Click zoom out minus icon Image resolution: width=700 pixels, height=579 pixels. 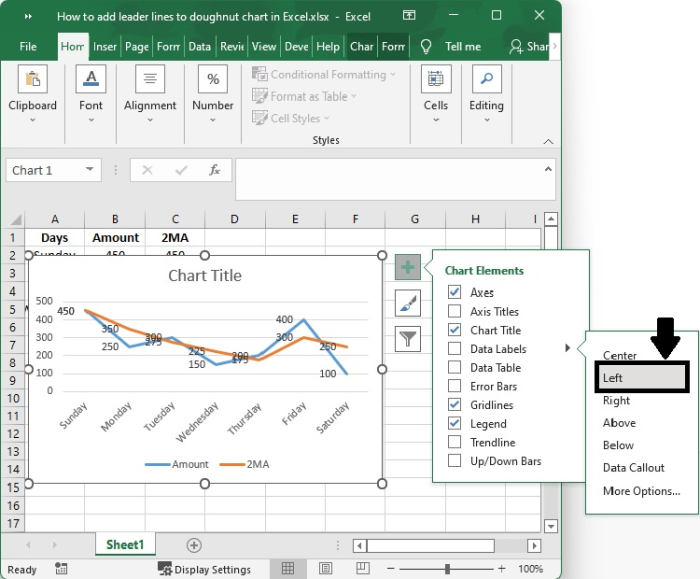[391, 569]
